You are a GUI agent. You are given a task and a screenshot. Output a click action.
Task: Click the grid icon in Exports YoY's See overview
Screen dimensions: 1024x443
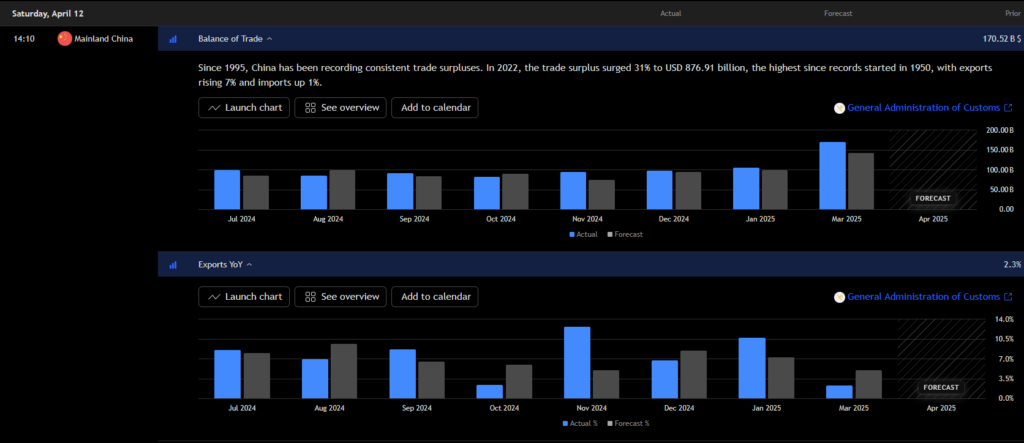(x=310, y=297)
